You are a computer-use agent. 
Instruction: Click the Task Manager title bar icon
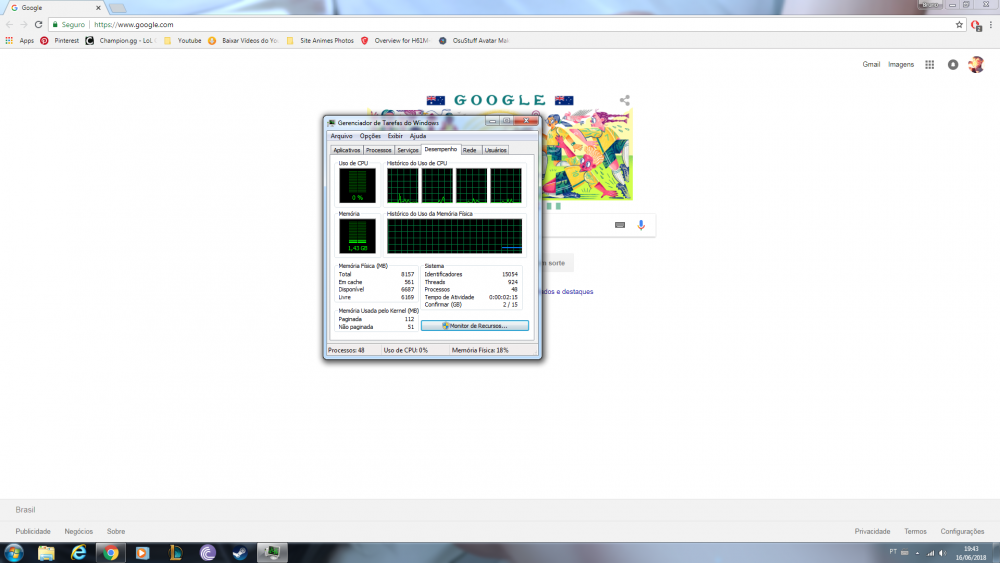click(x=331, y=122)
